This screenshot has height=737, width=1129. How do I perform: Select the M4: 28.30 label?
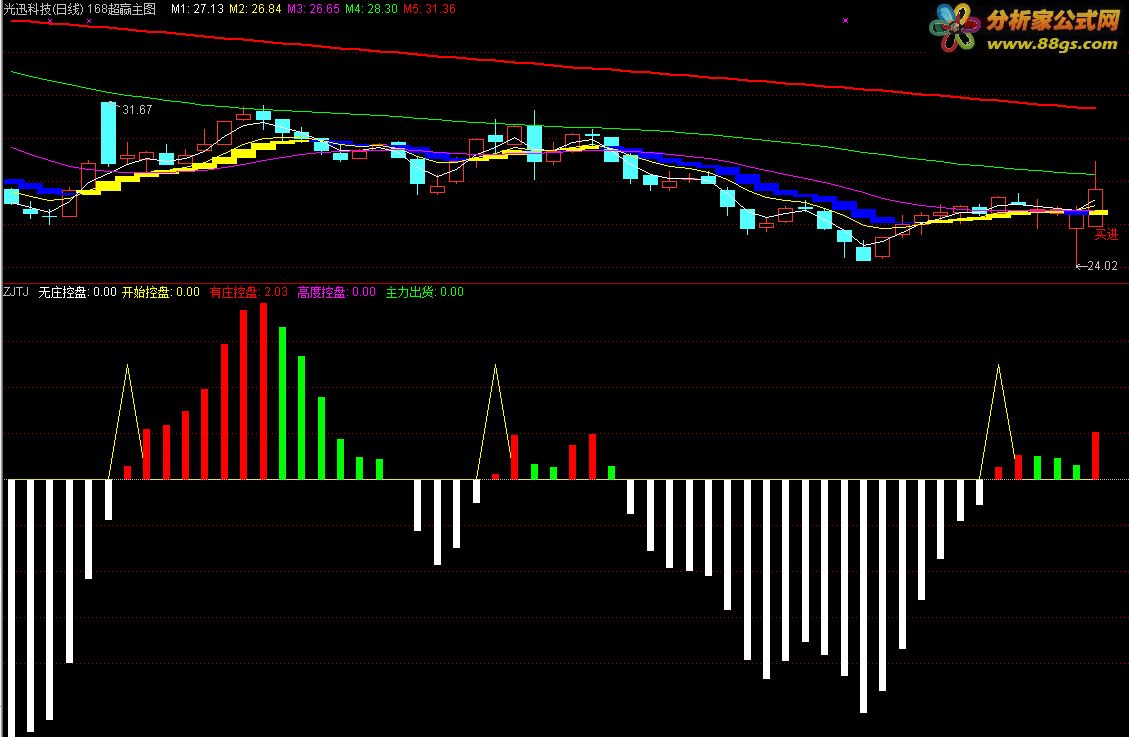coord(371,9)
